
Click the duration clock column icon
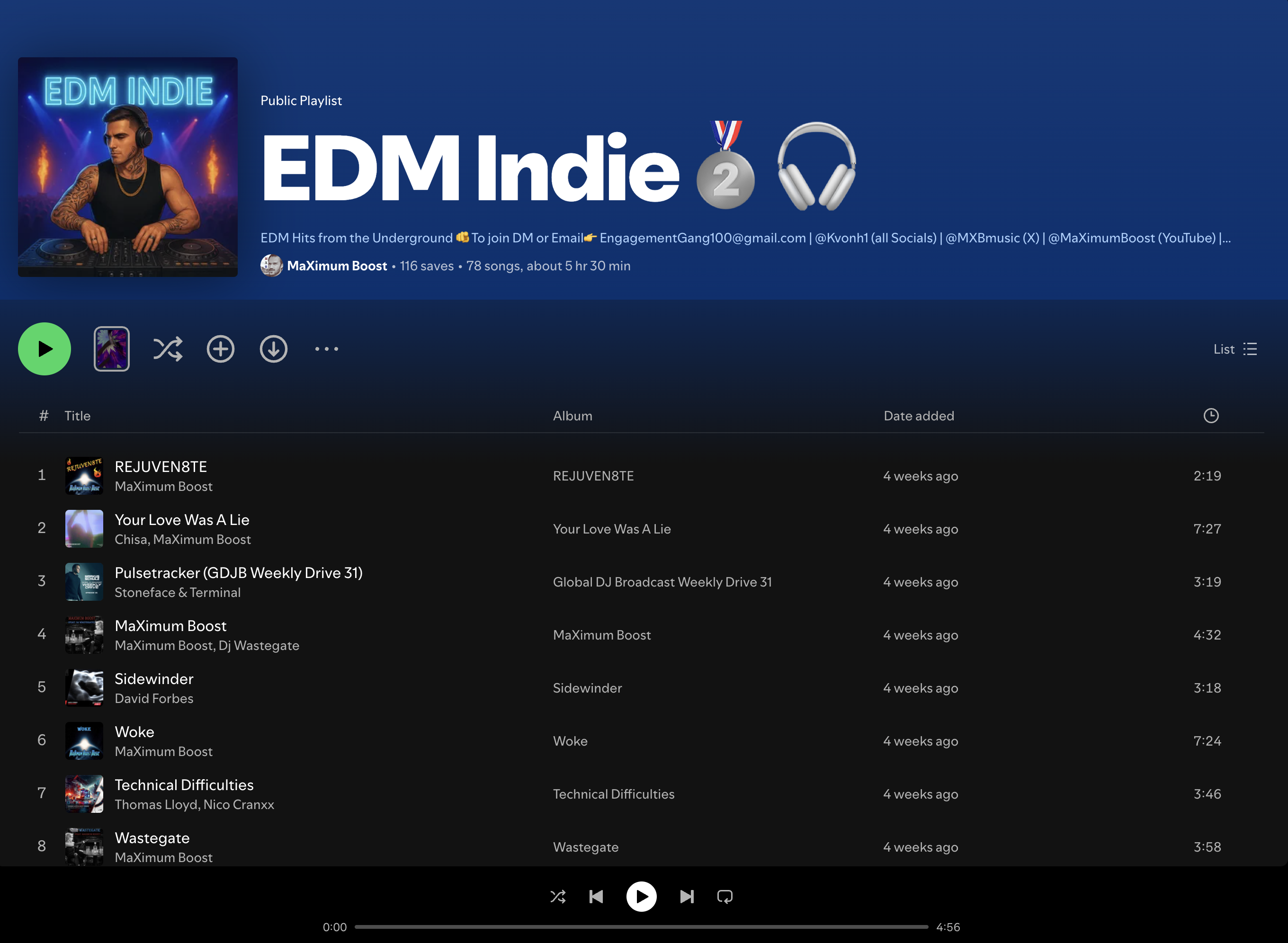tap(1210, 416)
